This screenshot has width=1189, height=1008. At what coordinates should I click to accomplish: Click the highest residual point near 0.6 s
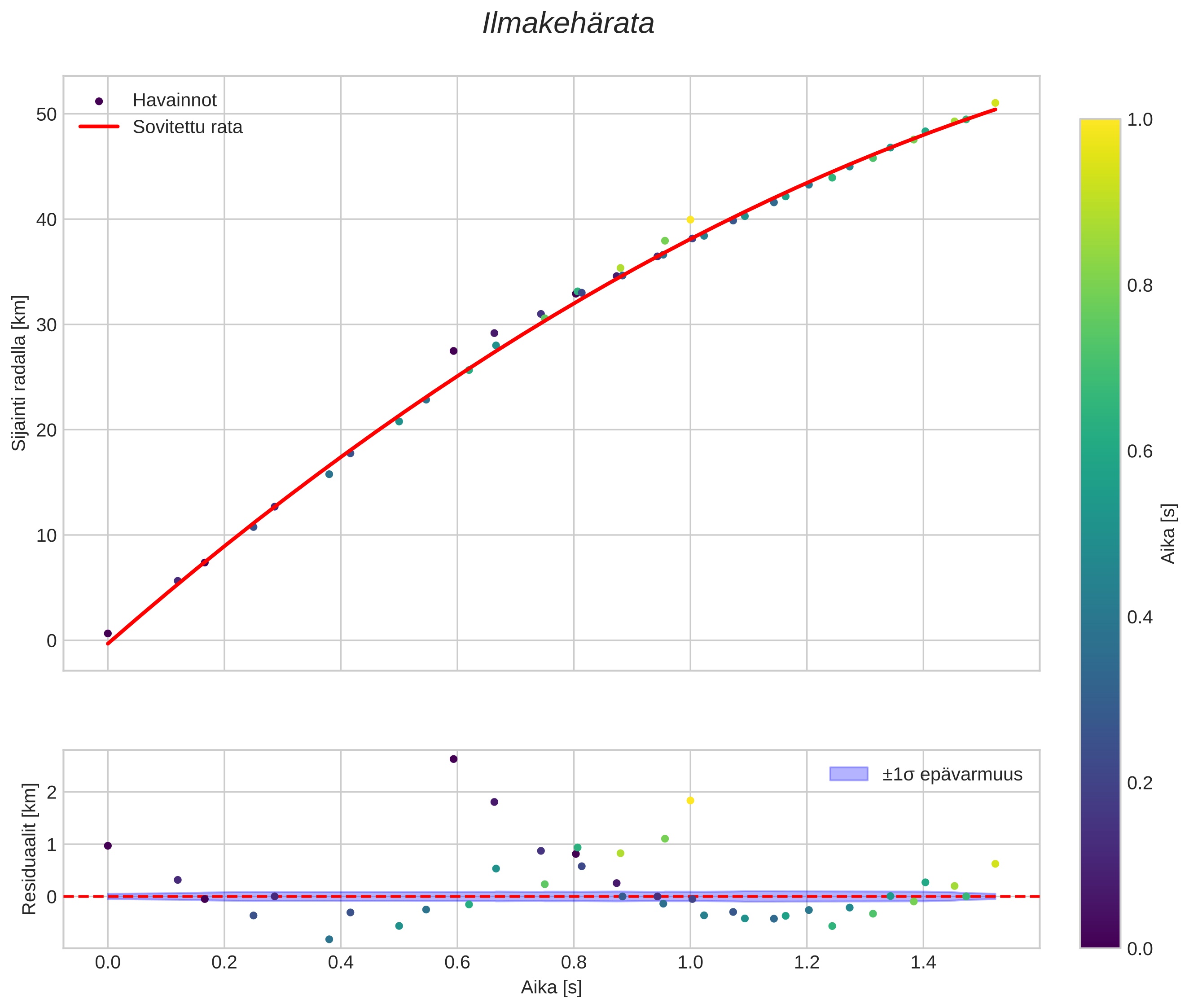(453, 759)
